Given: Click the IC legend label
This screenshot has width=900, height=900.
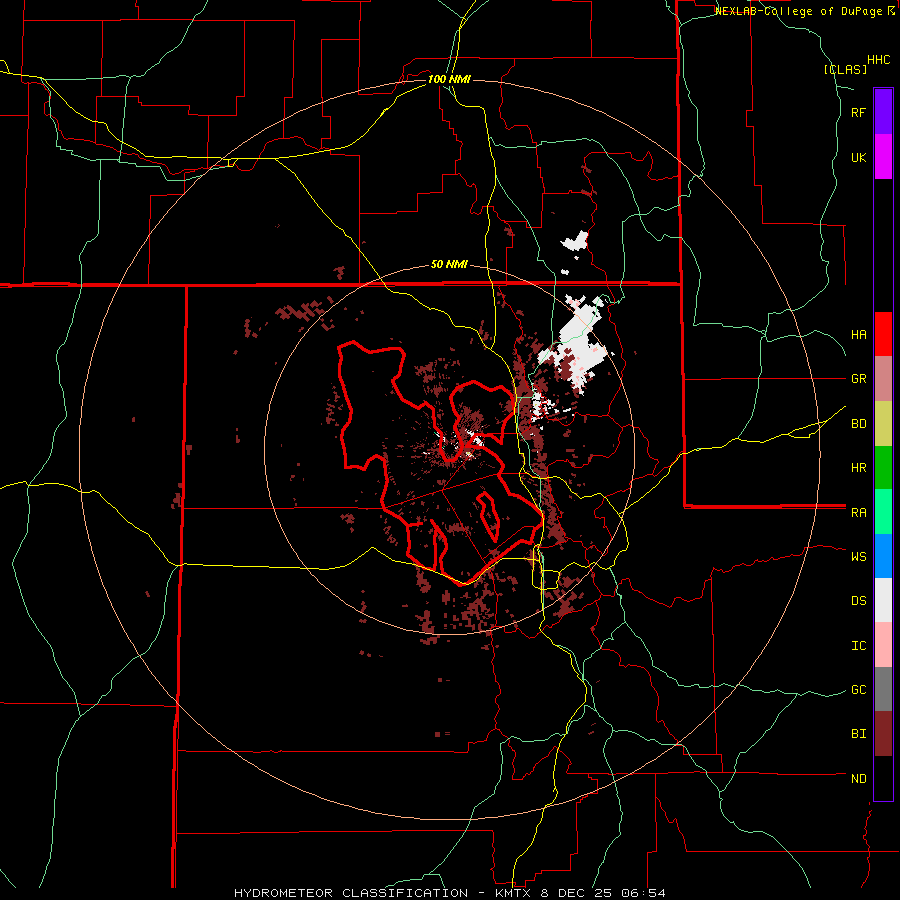Looking at the screenshot, I should click(x=858, y=646).
